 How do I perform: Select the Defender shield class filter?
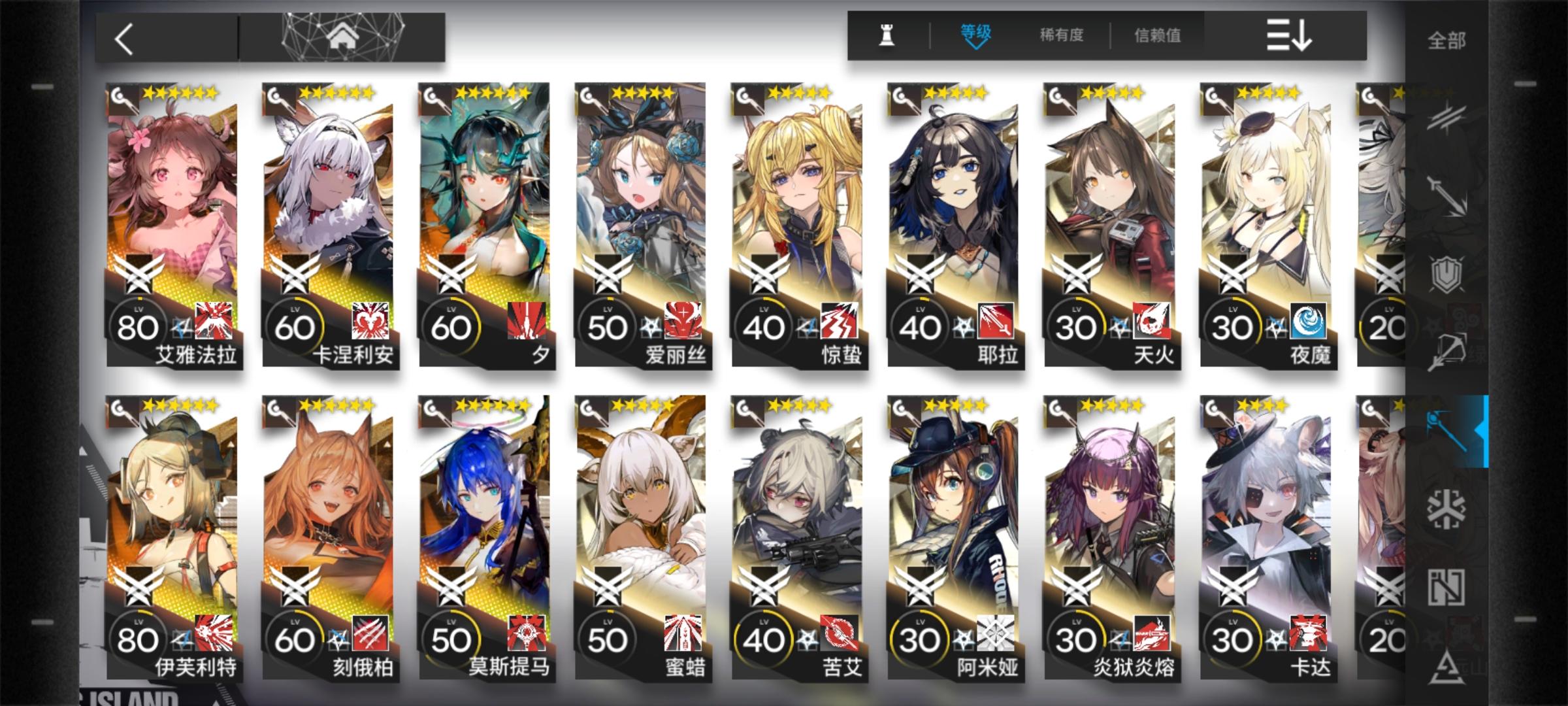1447,274
